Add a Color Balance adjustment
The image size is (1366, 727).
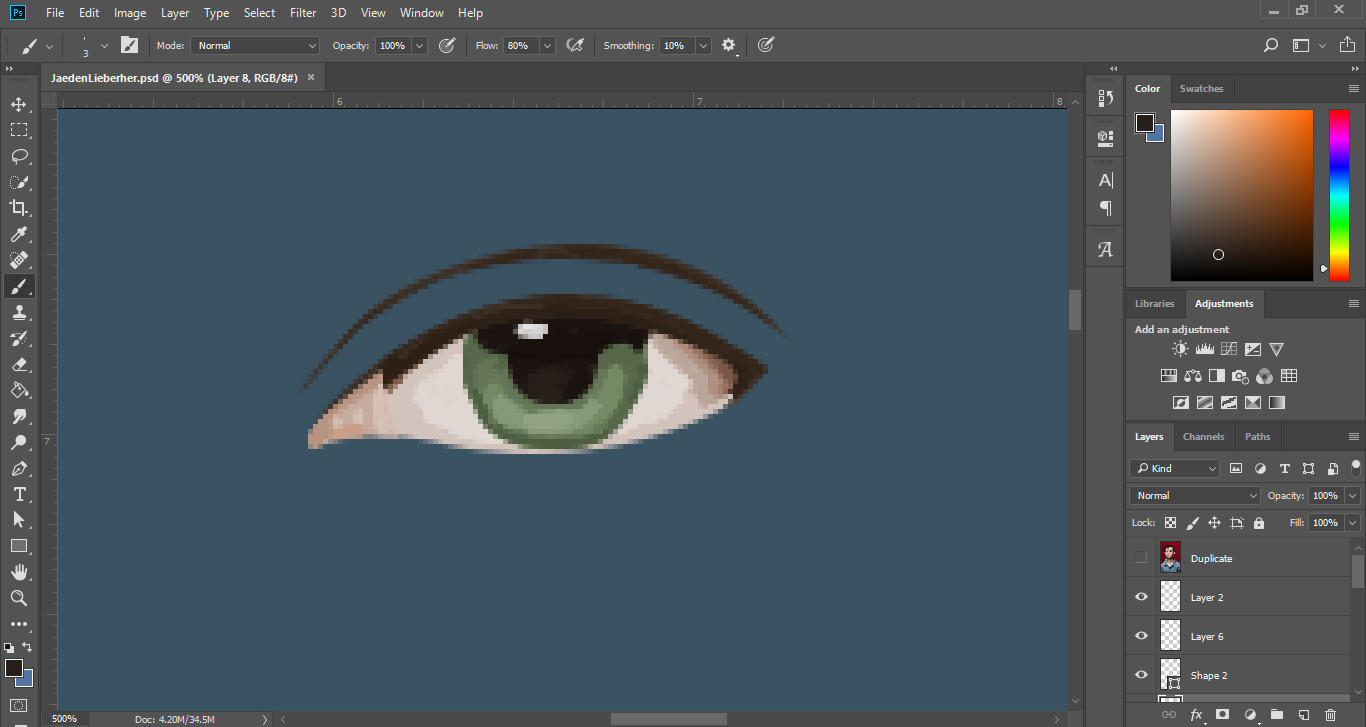point(1192,376)
